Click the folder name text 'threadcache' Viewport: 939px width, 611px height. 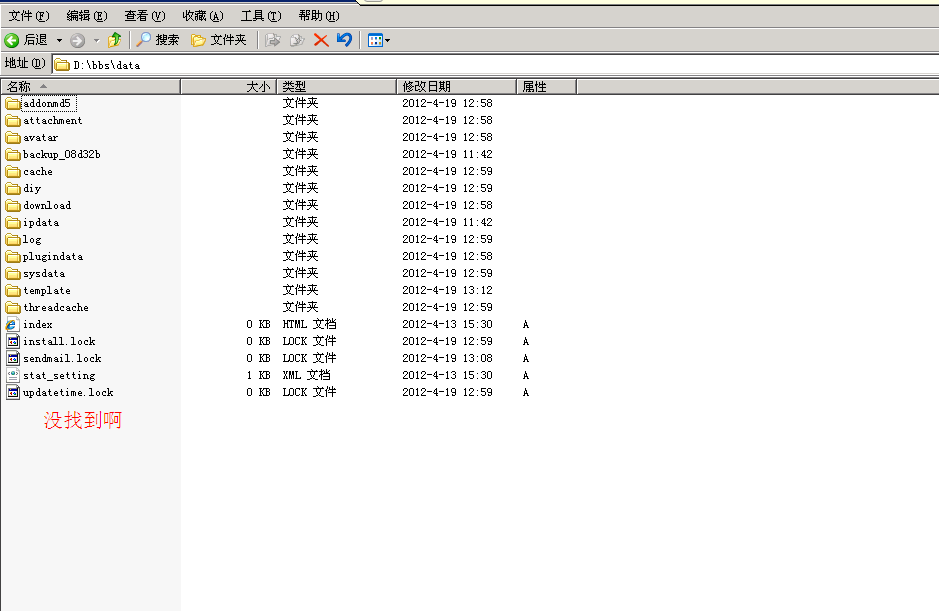pos(56,307)
